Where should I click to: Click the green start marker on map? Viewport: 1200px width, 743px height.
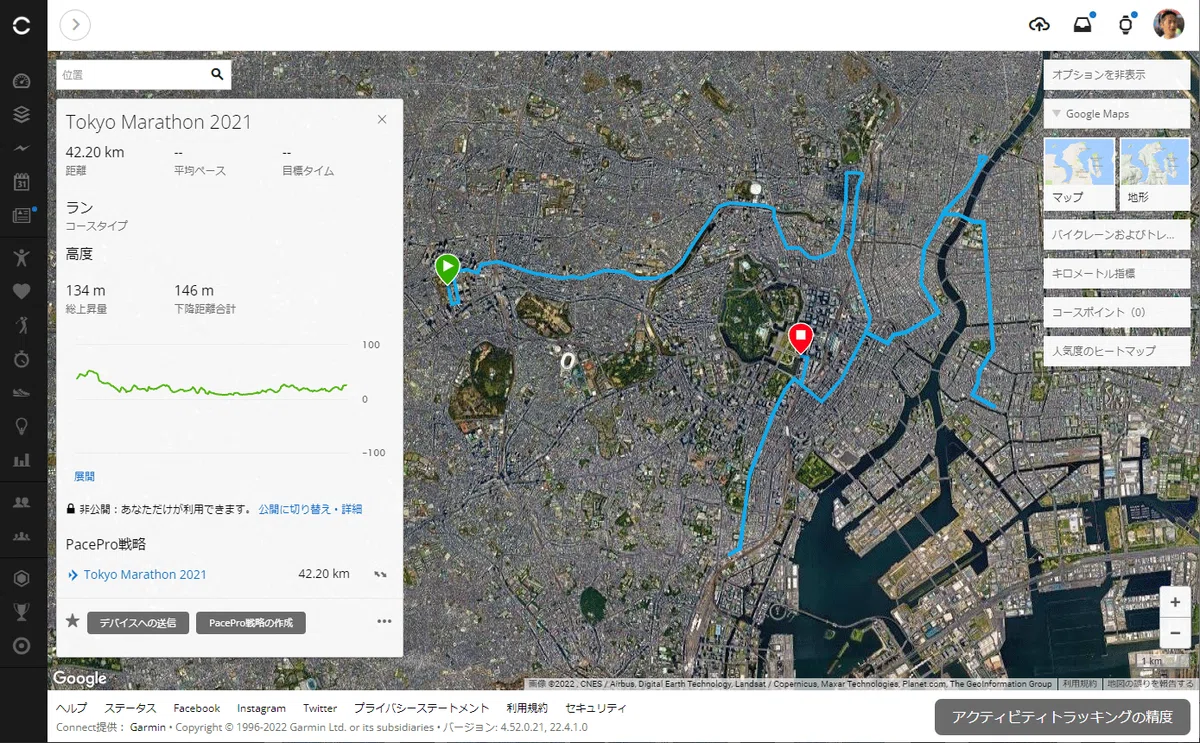[446, 269]
